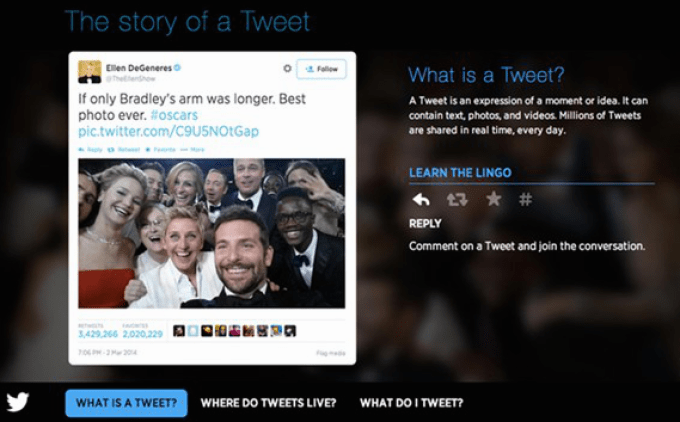Image resolution: width=680 pixels, height=422 pixels.
Task: Open the What Is a Tweet tab
Action: click(x=126, y=403)
